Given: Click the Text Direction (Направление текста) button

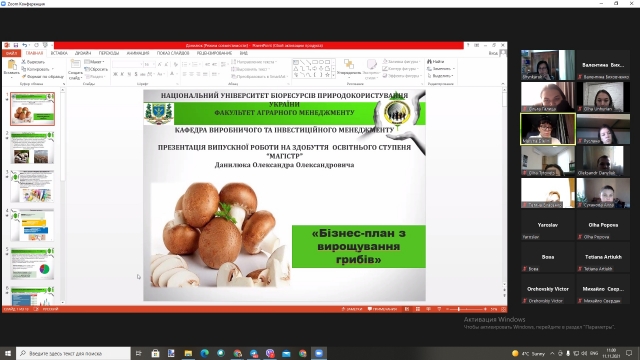Looking at the screenshot, I should [x=253, y=62].
